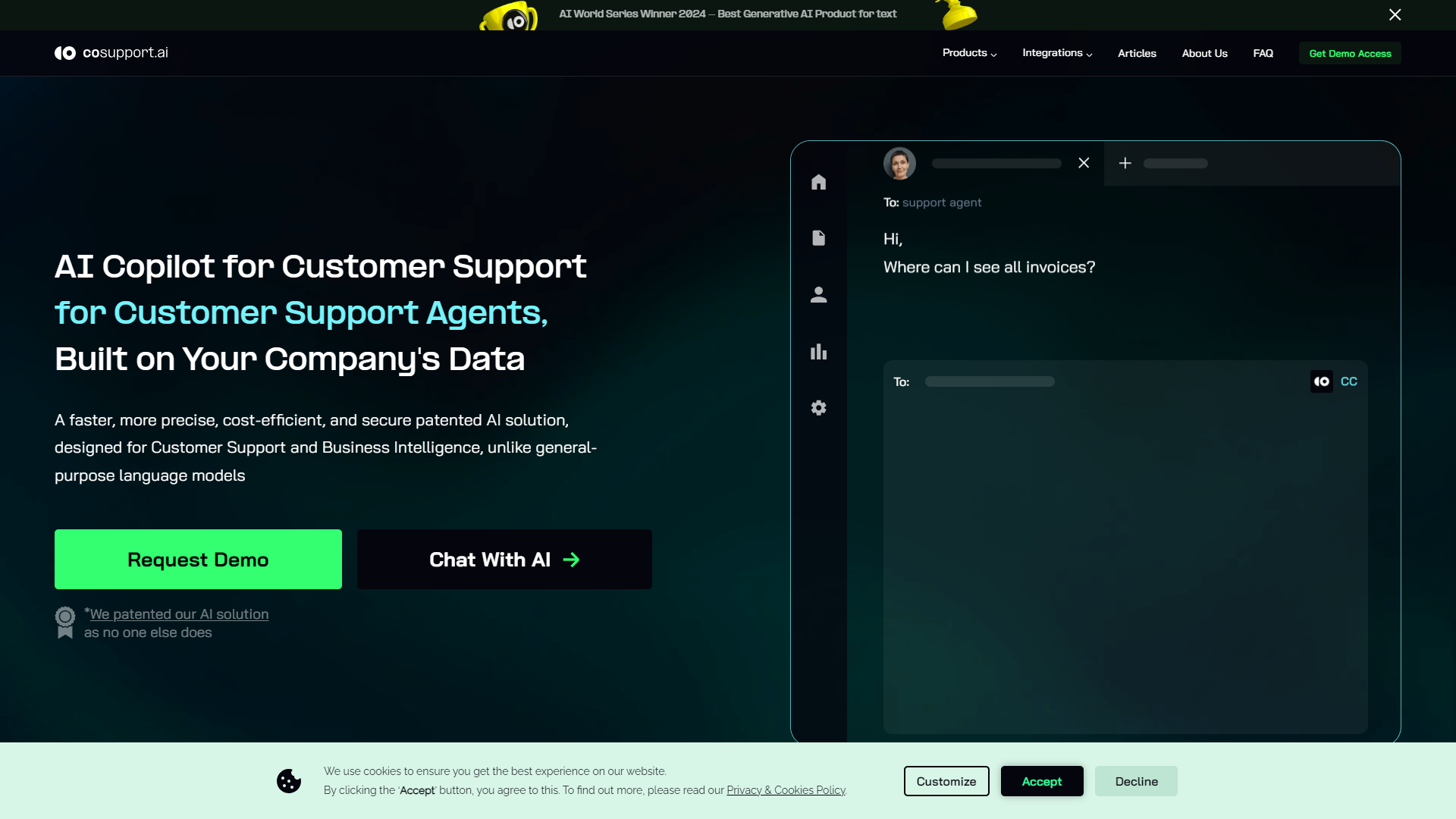Click the patented AI solution hyperlink
The height and width of the screenshot is (819, 1456).
click(x=179, y=614)
